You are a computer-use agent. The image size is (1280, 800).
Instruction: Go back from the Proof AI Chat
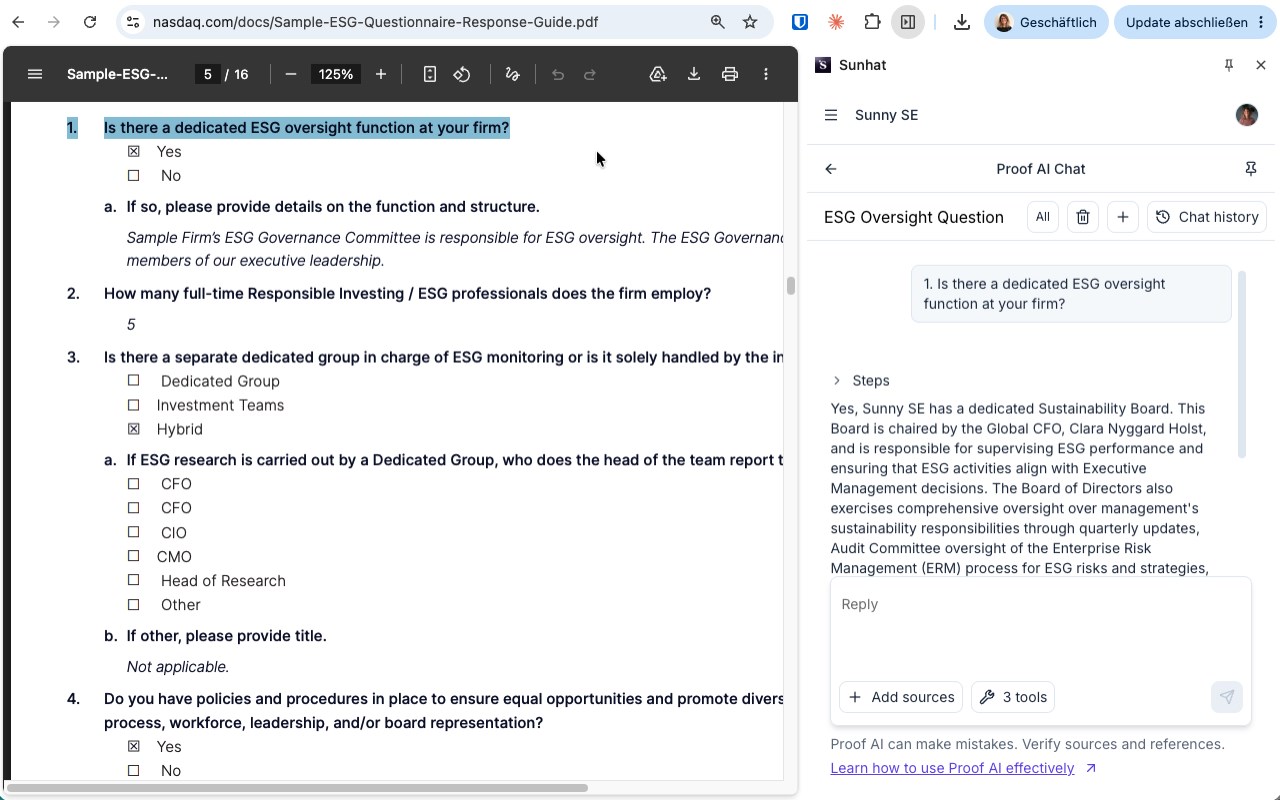click(x=831, y=169)
